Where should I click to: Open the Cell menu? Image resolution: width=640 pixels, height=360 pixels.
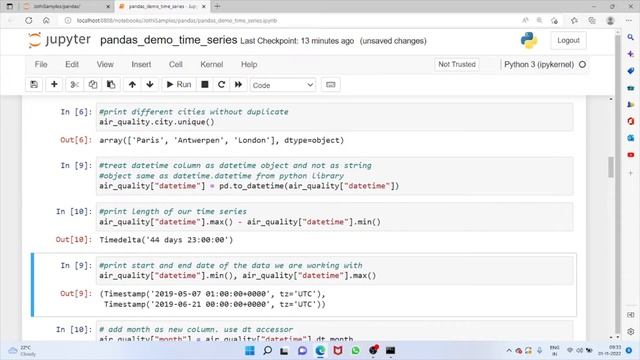pos(176,64)
